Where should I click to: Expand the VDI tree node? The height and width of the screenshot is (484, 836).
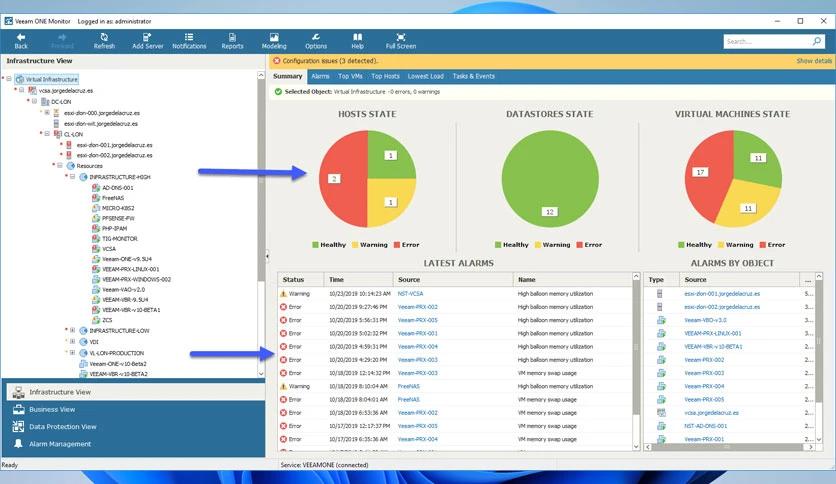tap(73, 342)
